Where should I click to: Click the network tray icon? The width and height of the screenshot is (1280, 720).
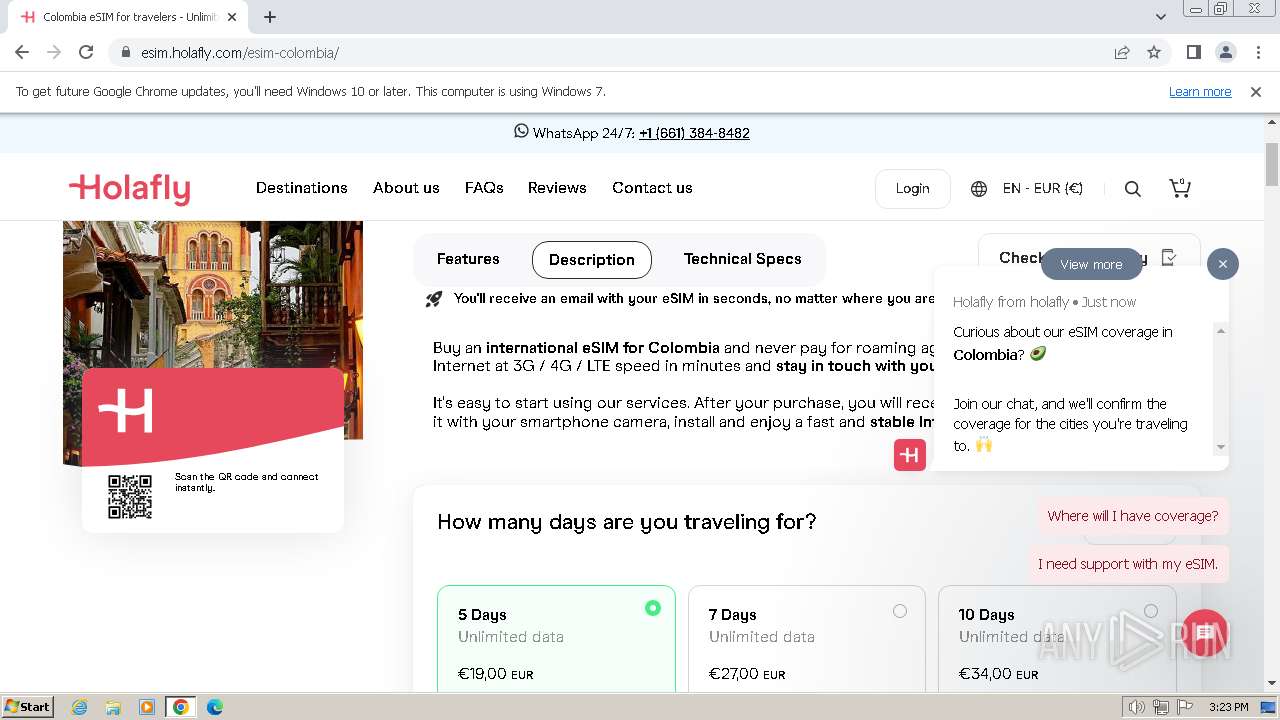[x=1162, y=707]
